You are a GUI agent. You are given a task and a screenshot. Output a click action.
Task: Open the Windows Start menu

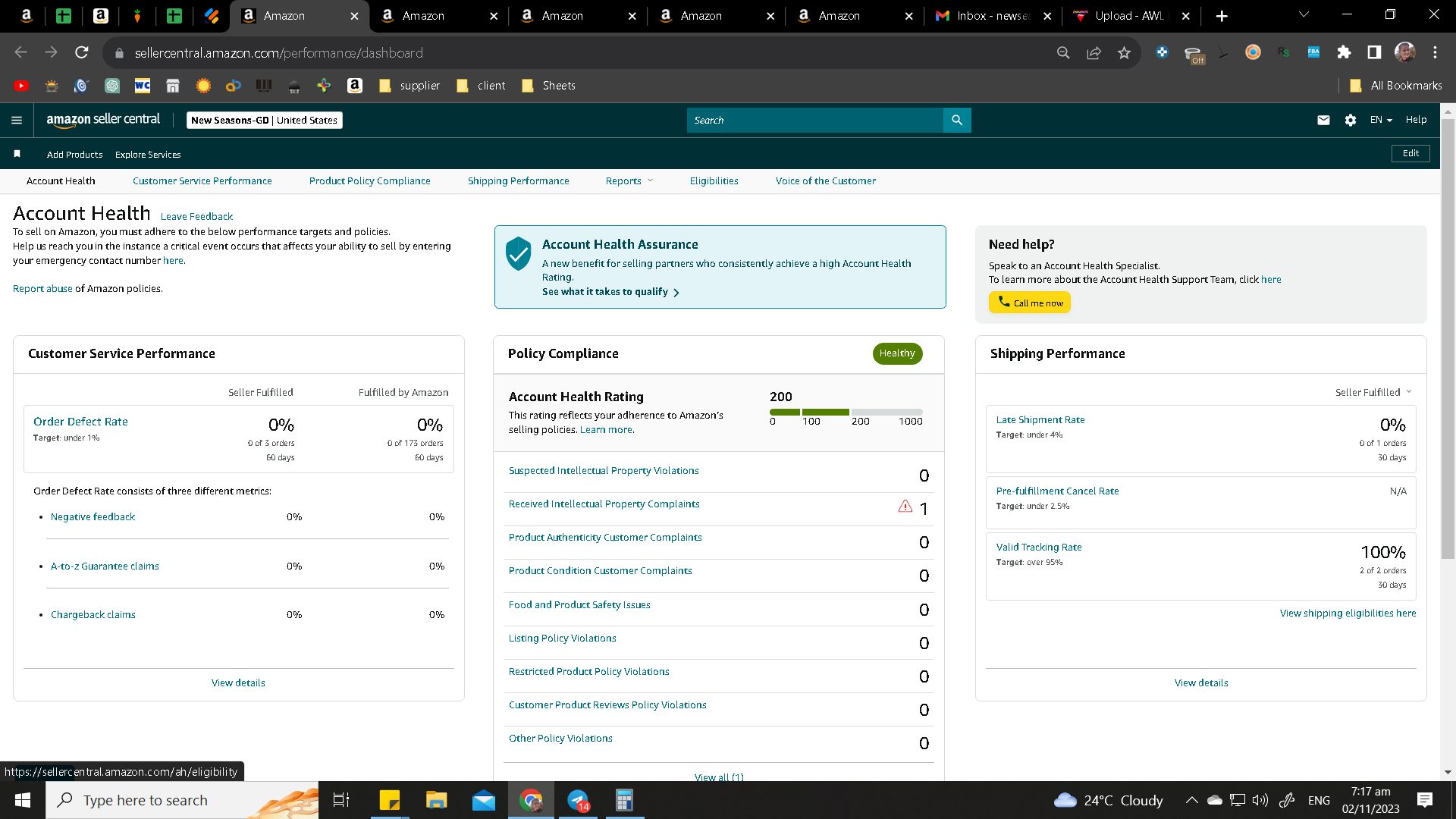click(23, 800)
